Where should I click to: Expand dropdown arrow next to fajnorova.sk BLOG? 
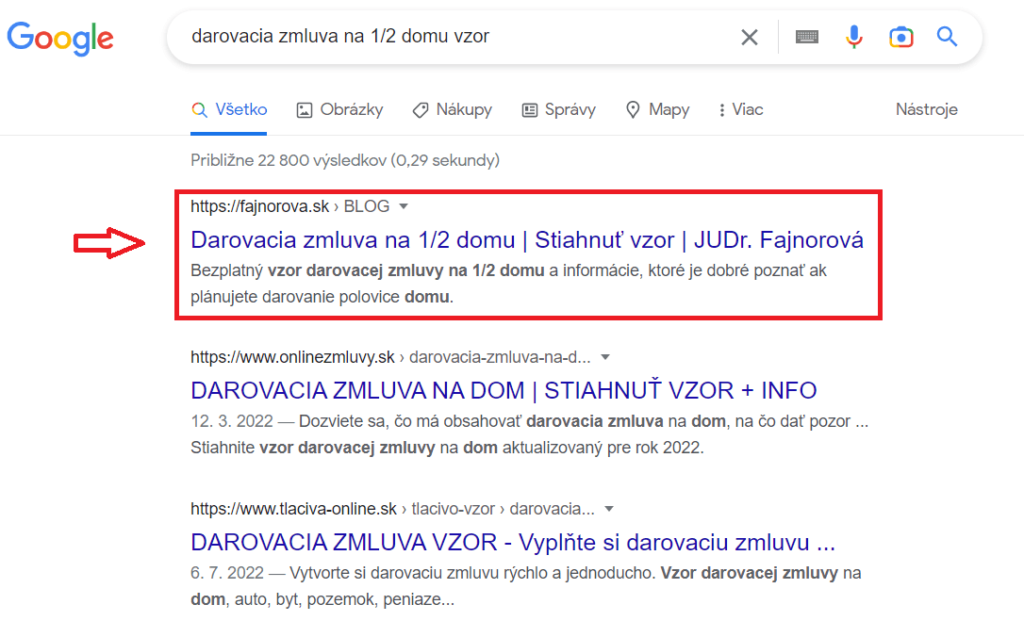point(404,207)
